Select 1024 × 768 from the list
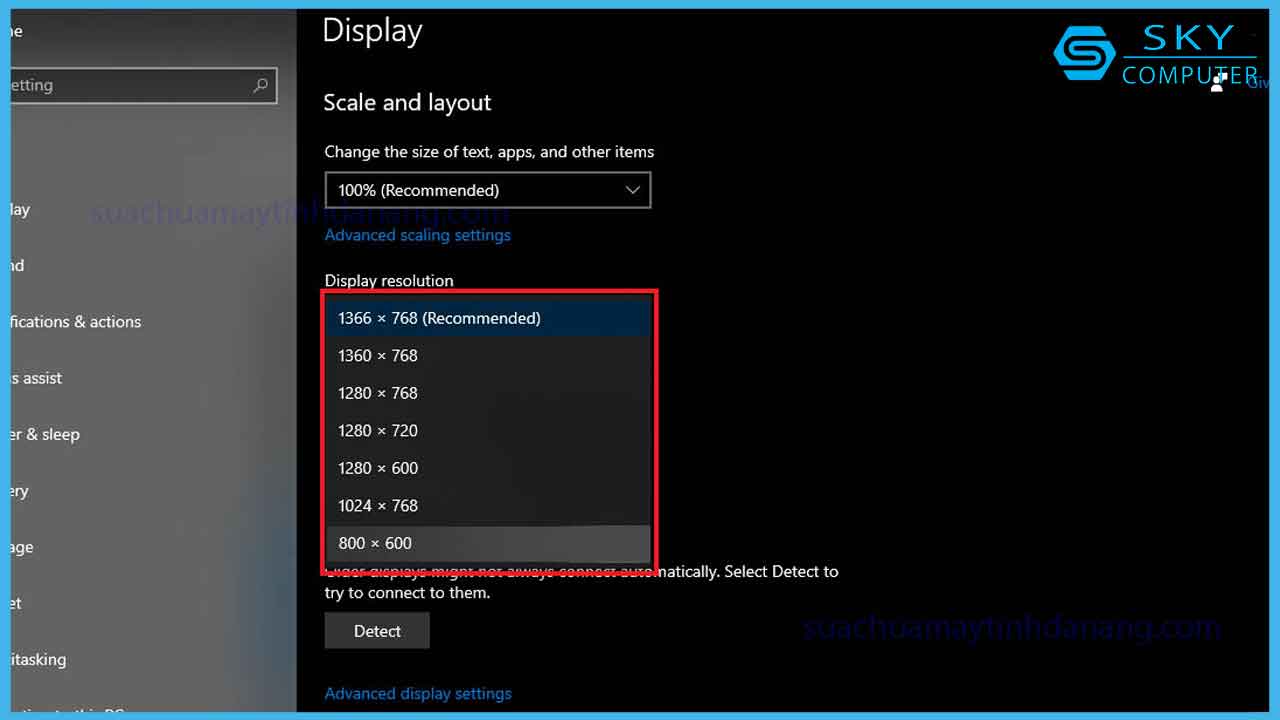Viewport: 1280px width, 720px height. [x=489, y=505]
